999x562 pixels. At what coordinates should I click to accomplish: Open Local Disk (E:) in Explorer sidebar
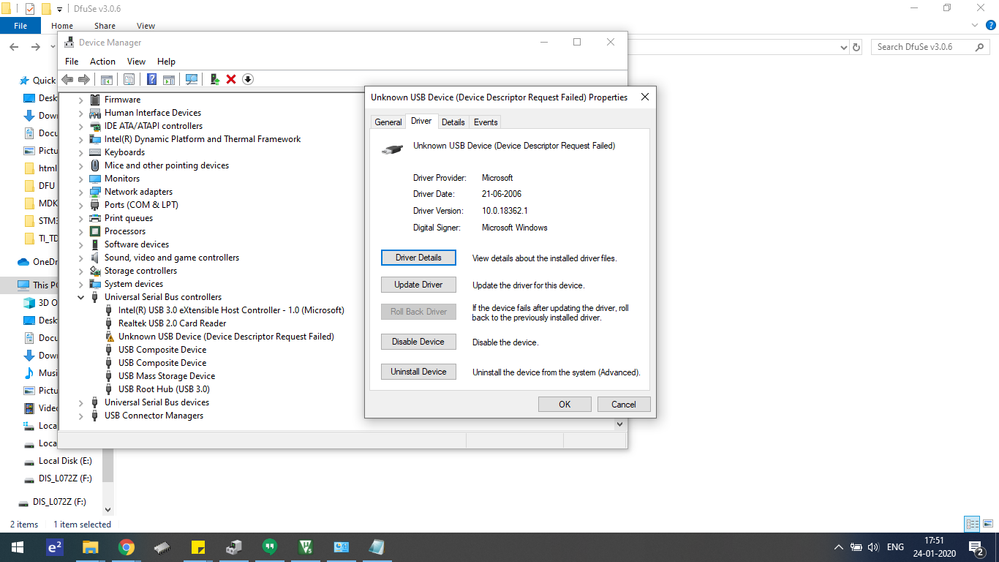(65, 461)
